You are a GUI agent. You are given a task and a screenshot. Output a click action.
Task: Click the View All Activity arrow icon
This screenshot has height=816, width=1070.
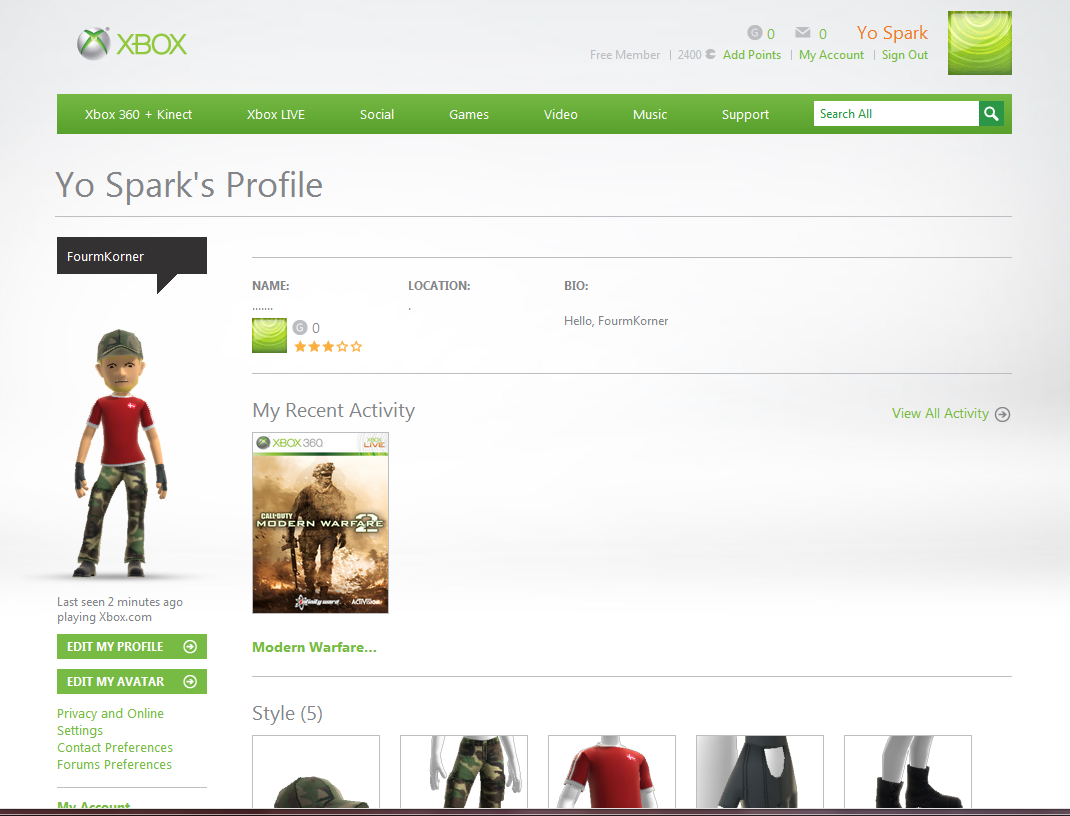(1002, 414)
